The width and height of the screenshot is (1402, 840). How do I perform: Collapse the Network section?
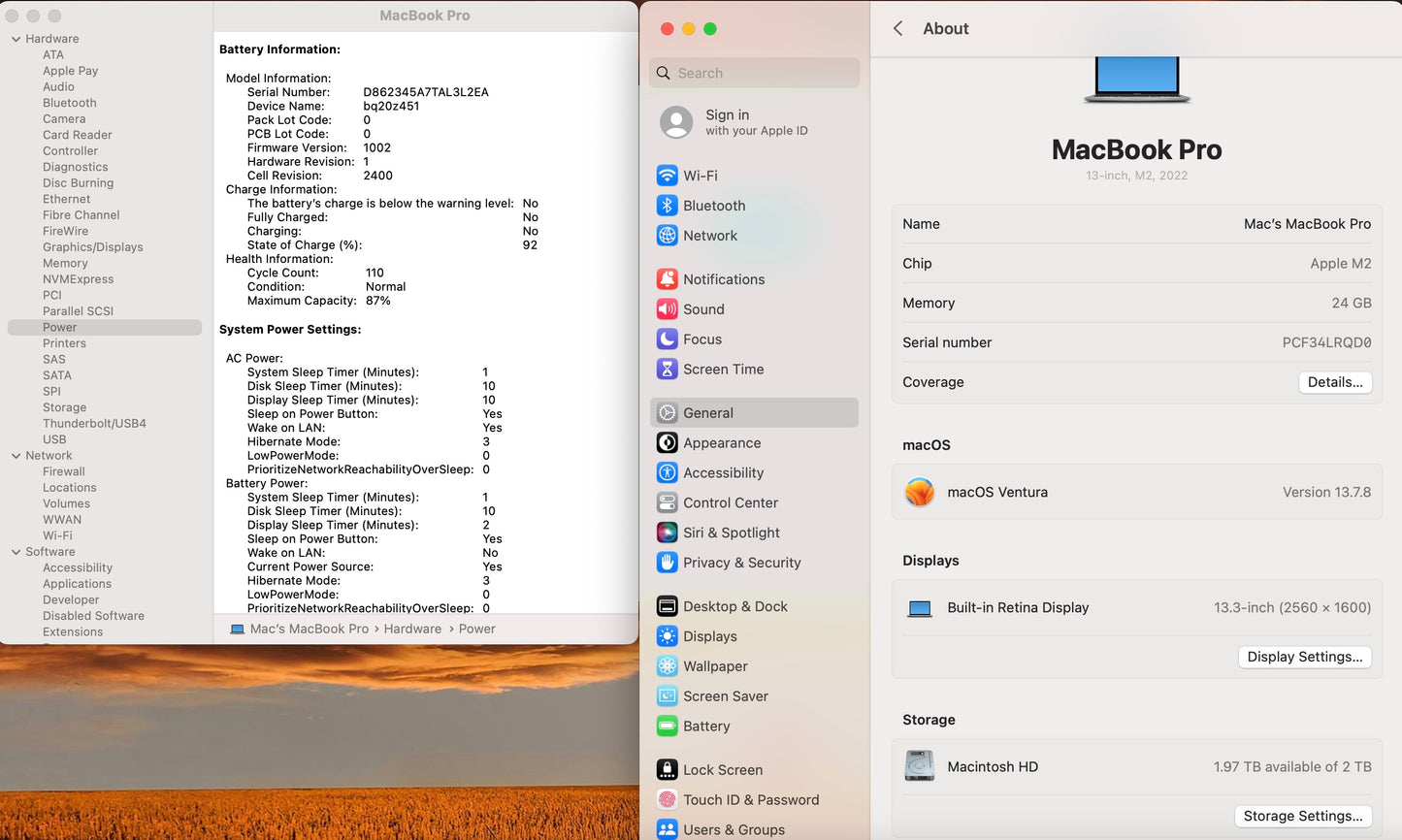point(15,455)
